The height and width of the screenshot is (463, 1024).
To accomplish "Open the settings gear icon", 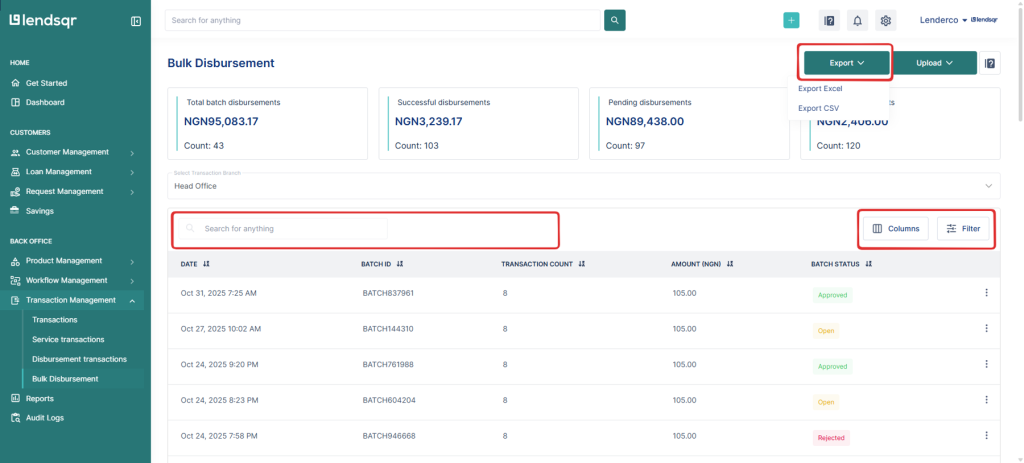I will click(885, 20).
